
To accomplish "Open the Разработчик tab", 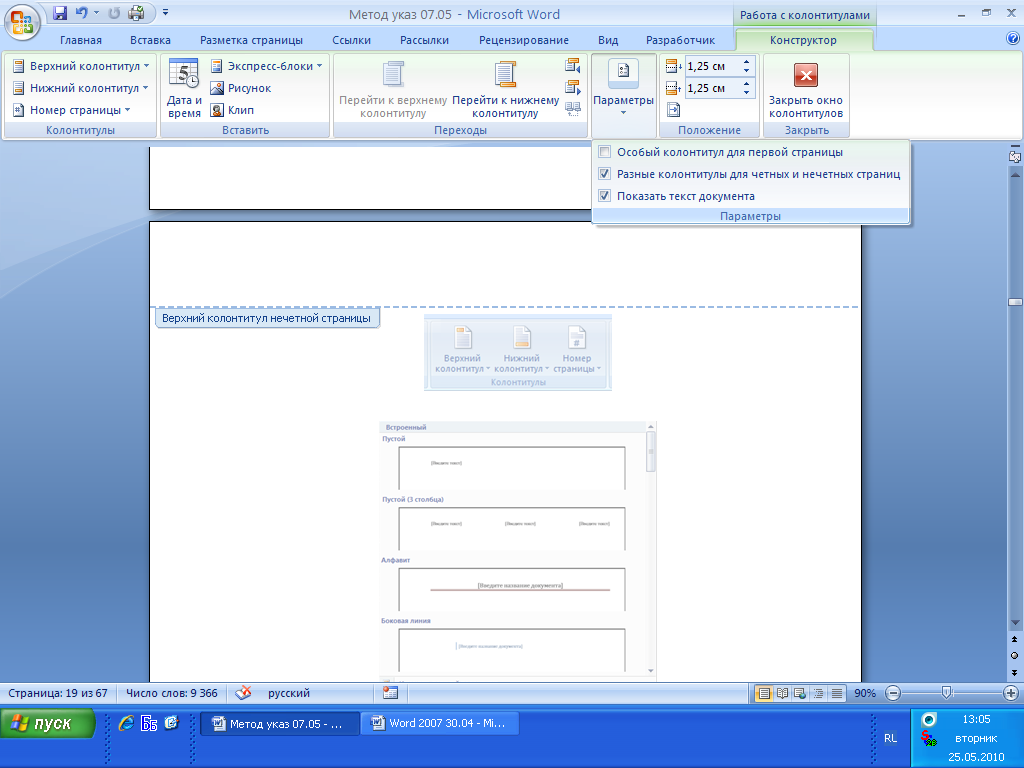I will 680,40.
